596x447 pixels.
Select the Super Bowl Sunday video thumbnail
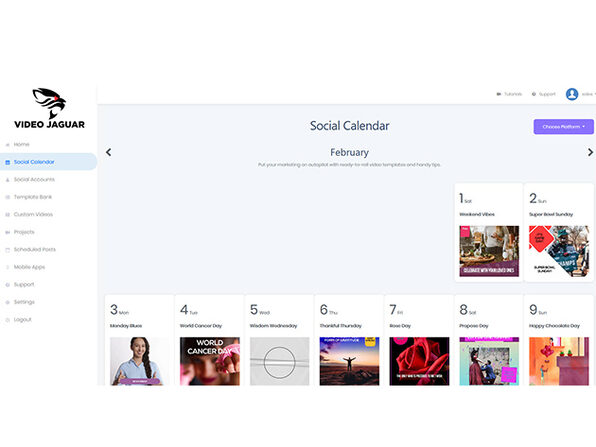point(559,251)
